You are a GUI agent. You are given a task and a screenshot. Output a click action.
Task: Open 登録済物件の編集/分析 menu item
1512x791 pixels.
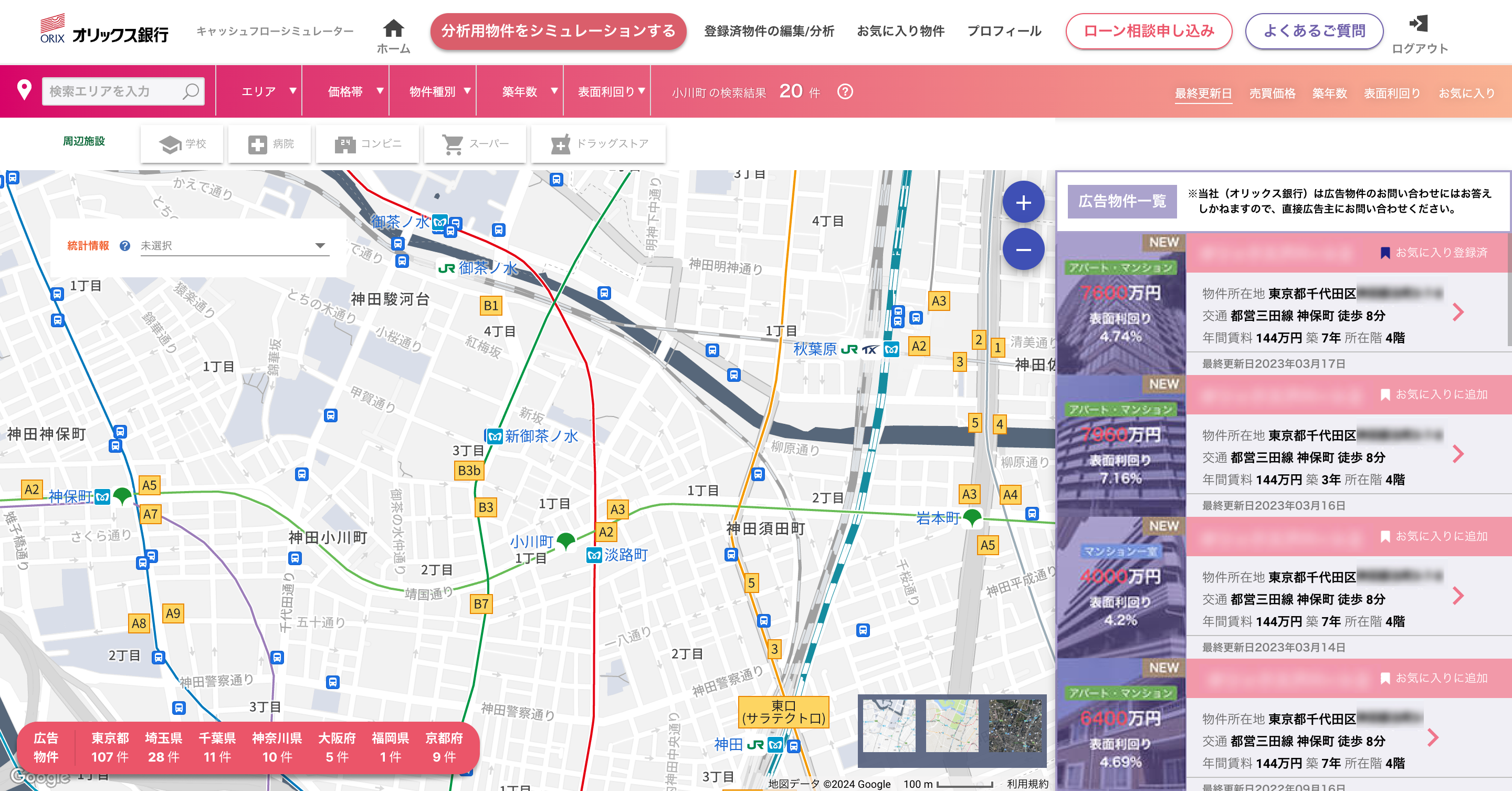[769, 31]
